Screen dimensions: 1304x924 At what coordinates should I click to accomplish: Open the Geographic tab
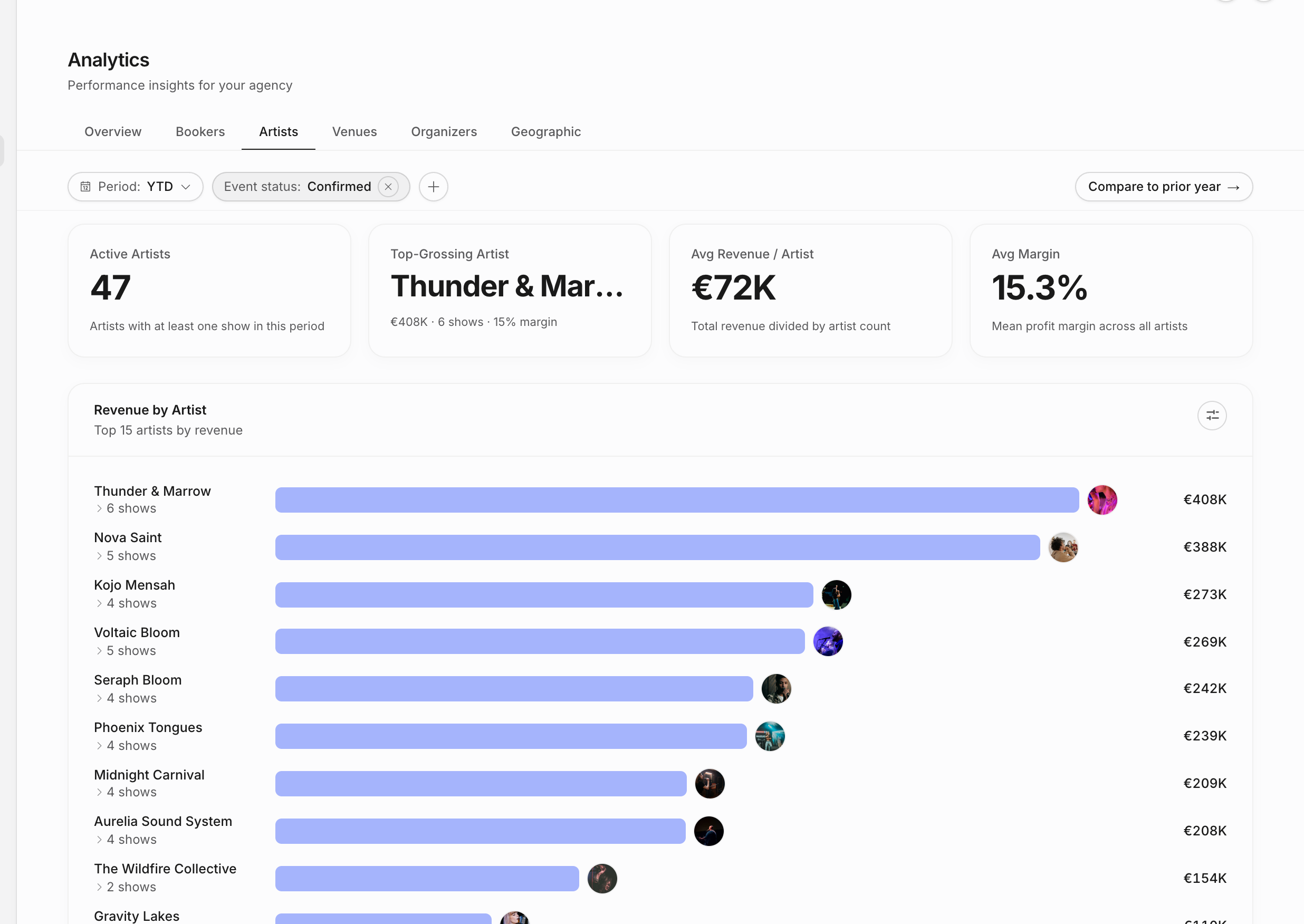[x=545, y=131]
